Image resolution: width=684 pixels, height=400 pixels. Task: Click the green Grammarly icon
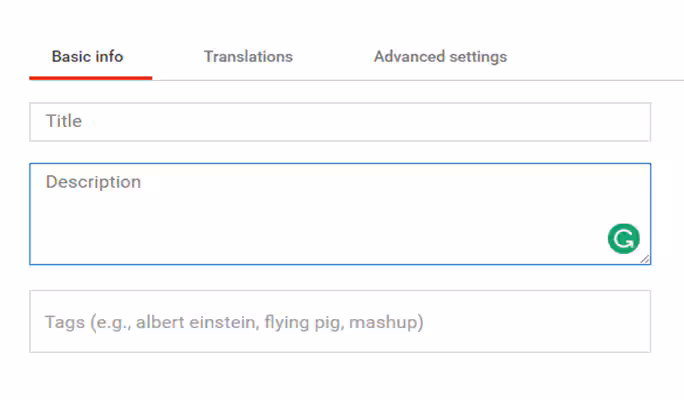click(x=623, y=239)
